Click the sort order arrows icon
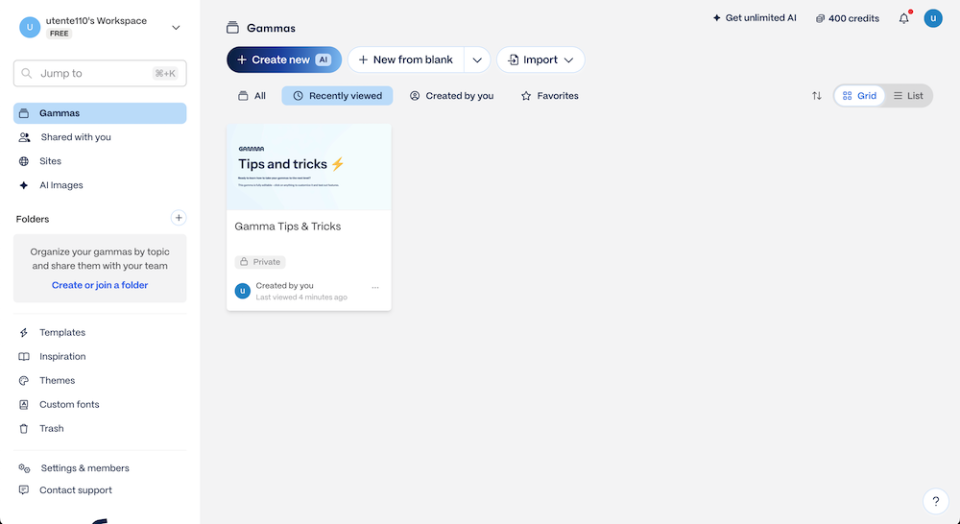This screenshot has height=524, width=960. coord(817,96)
